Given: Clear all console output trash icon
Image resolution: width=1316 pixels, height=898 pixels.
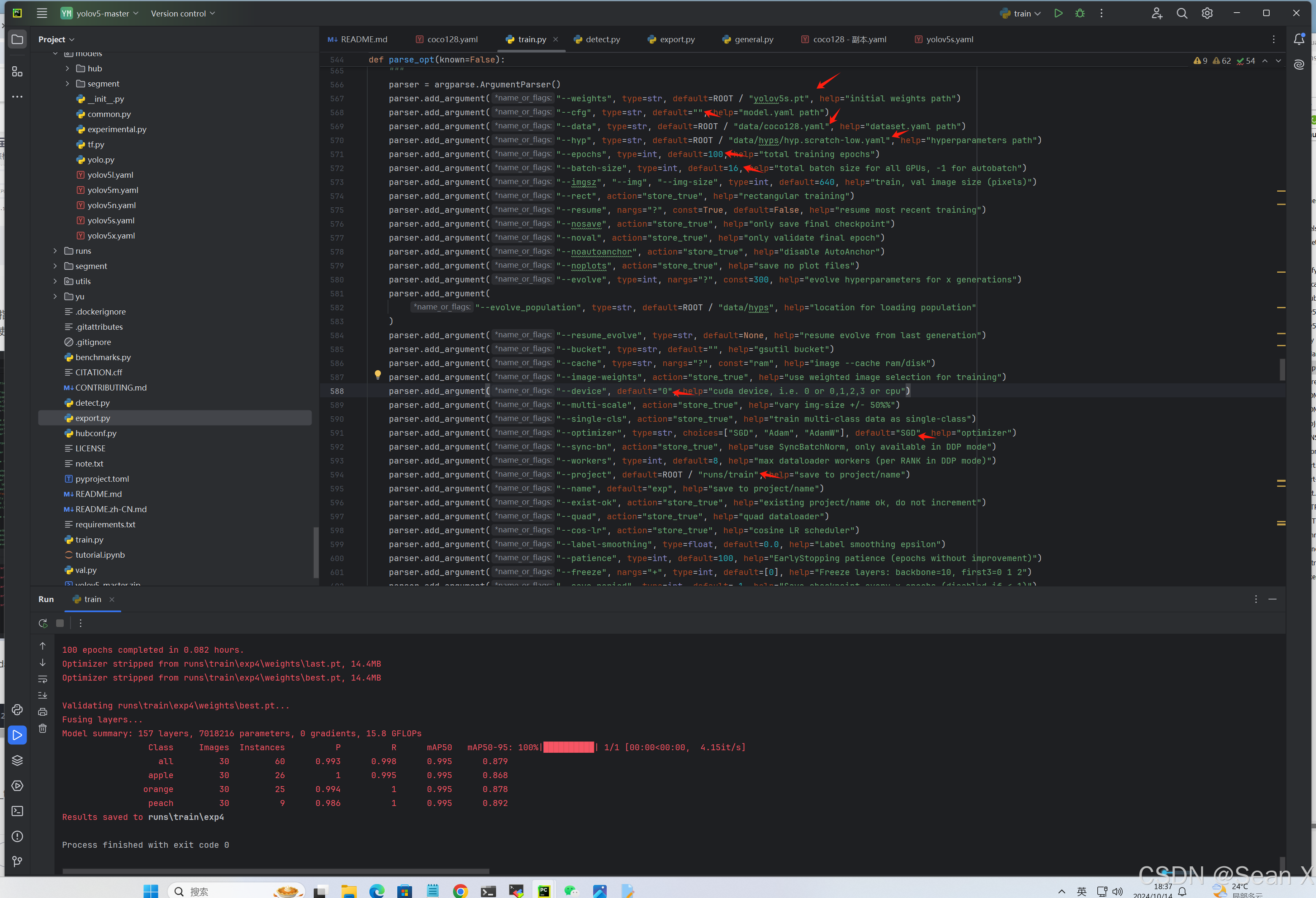Looking at the screenshot, I should click(43, 728).
